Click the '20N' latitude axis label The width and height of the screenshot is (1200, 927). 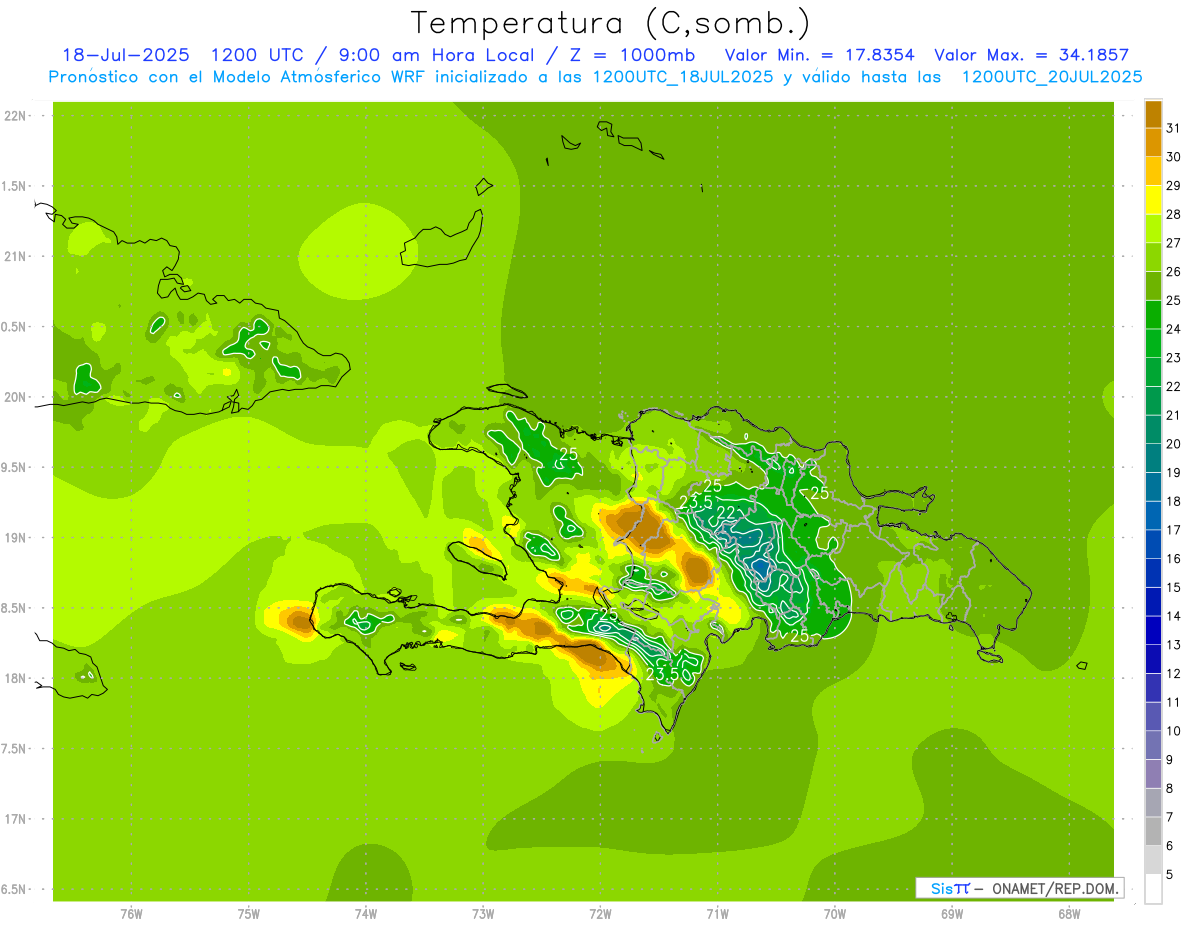click(x=15, y=397)
